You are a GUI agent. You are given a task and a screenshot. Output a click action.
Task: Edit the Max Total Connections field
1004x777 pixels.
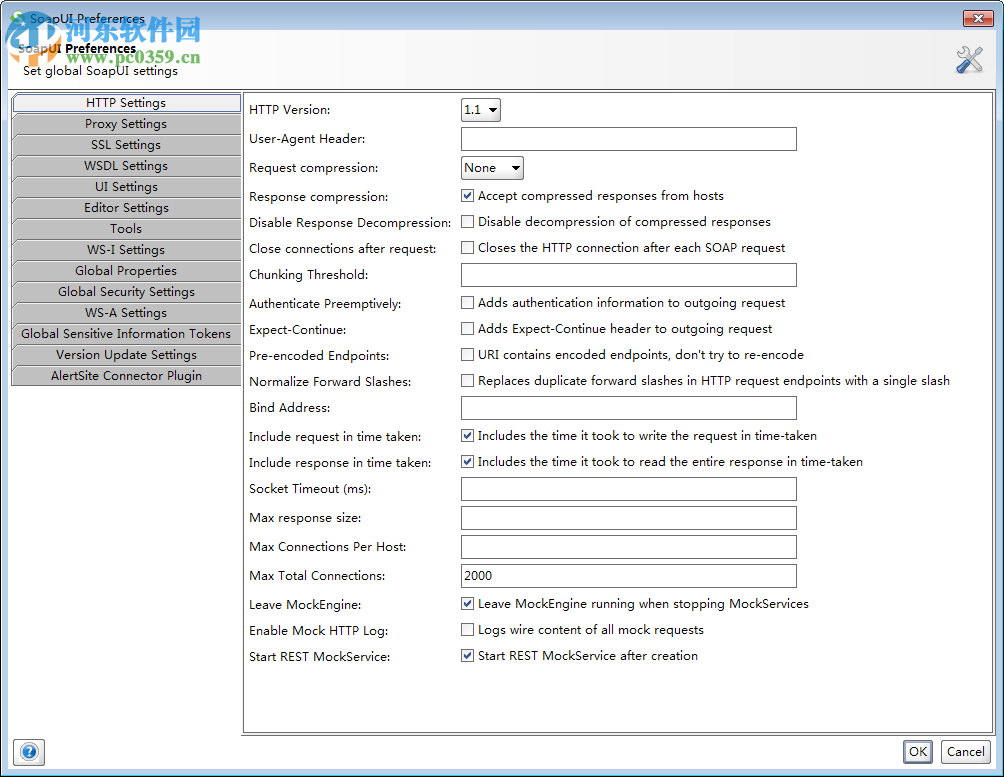[x=628, y=575]
